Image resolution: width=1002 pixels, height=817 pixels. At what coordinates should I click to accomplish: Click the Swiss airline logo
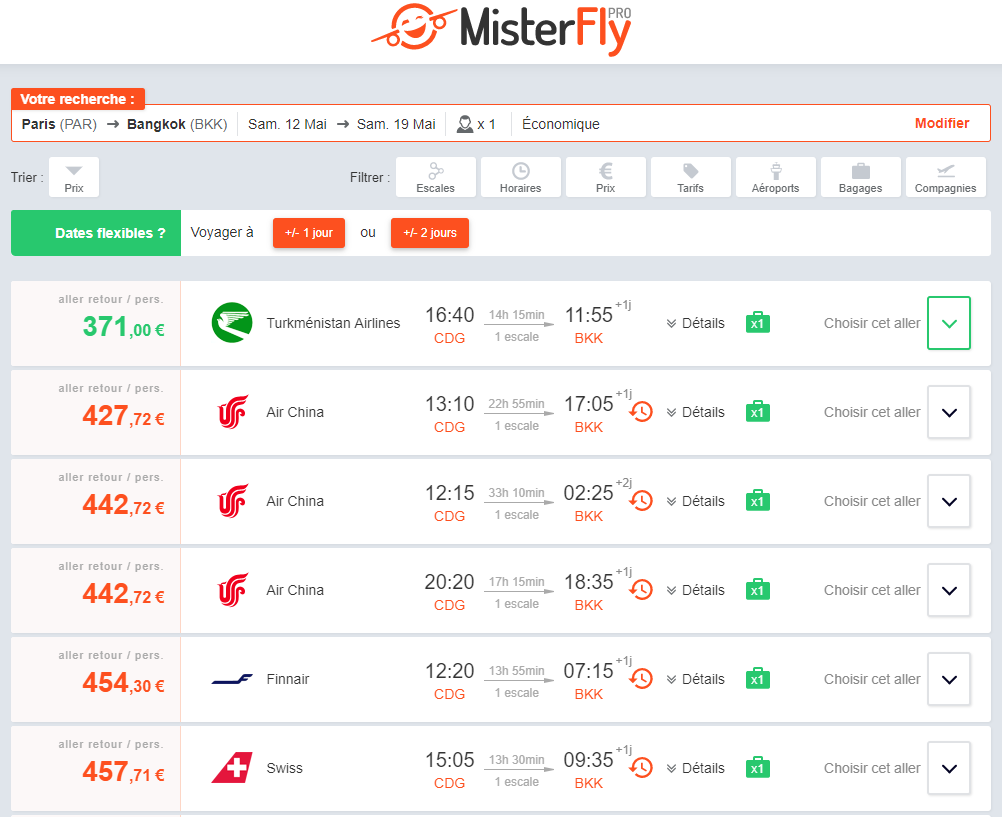[x=232, y=768]
